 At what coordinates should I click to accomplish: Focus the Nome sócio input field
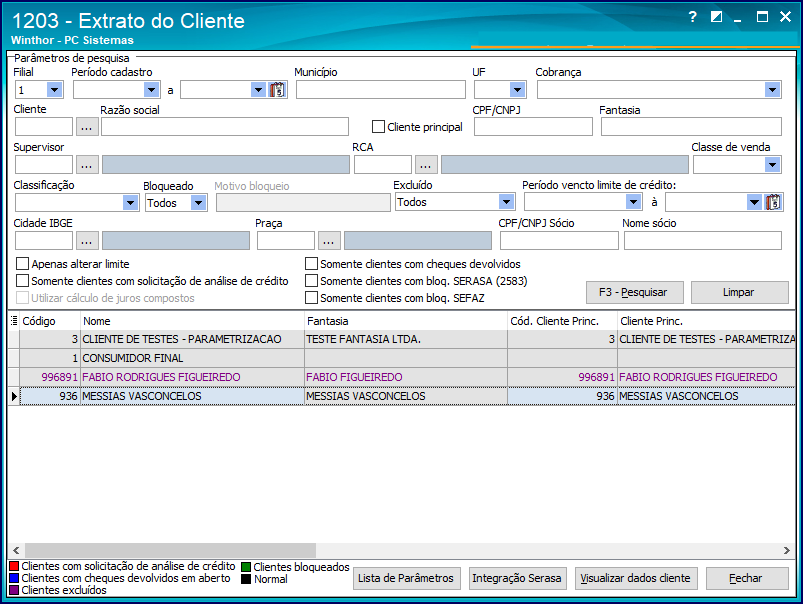(x=703, y=241)
